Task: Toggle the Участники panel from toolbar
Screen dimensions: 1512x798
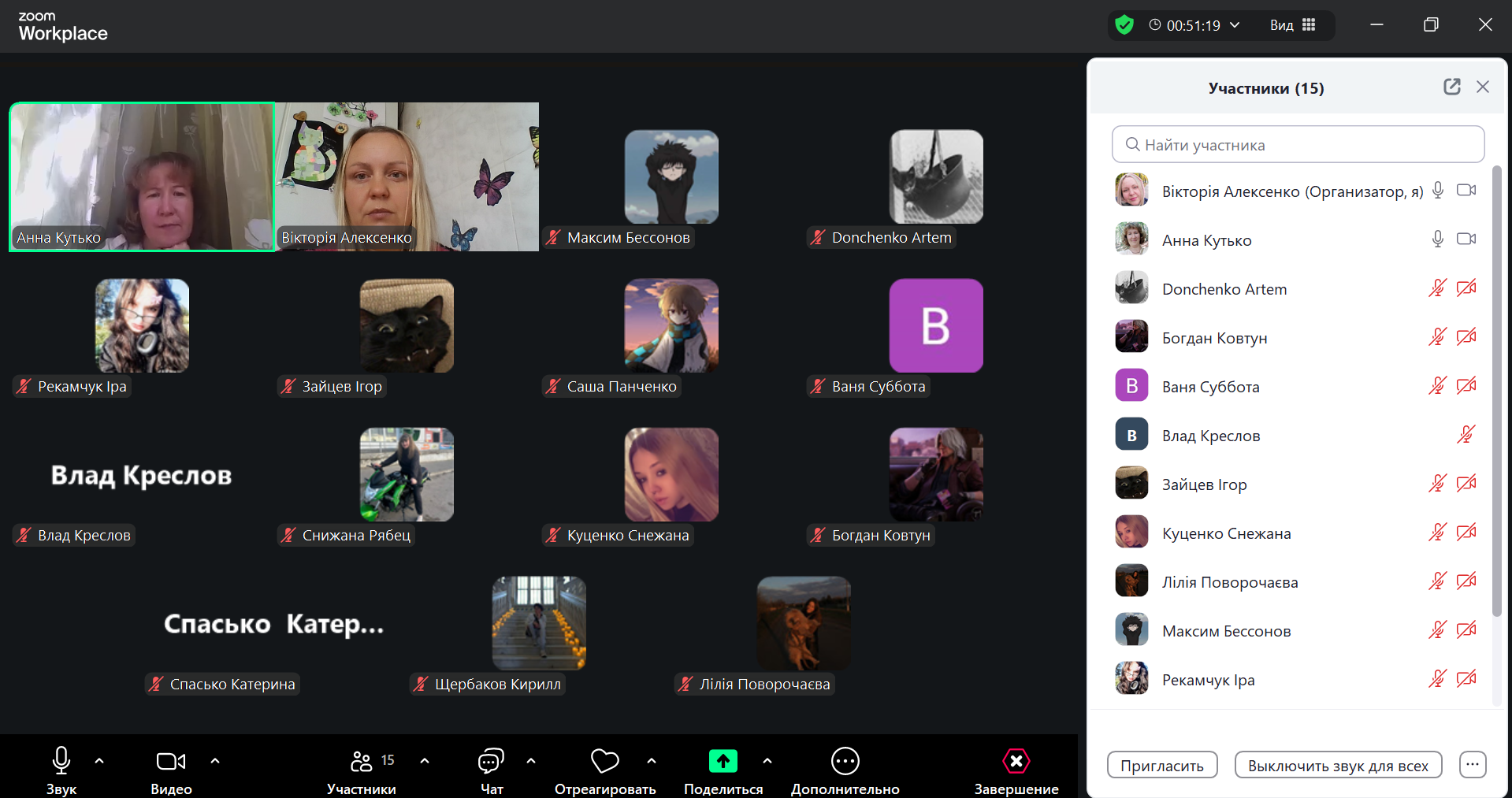Action: [x=362, y=761]
